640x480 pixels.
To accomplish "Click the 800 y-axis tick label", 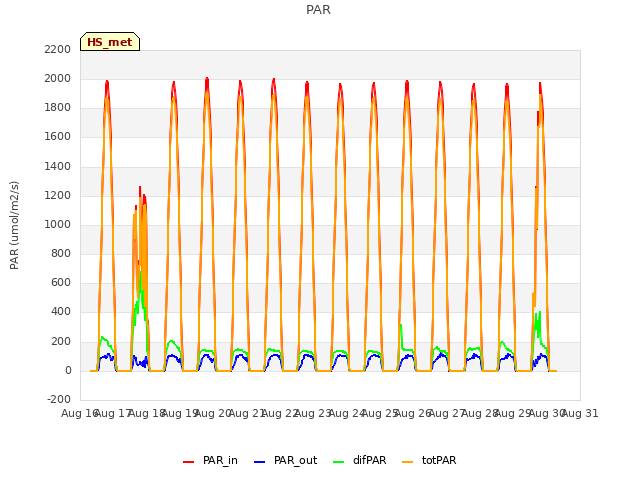I will 61,253.
